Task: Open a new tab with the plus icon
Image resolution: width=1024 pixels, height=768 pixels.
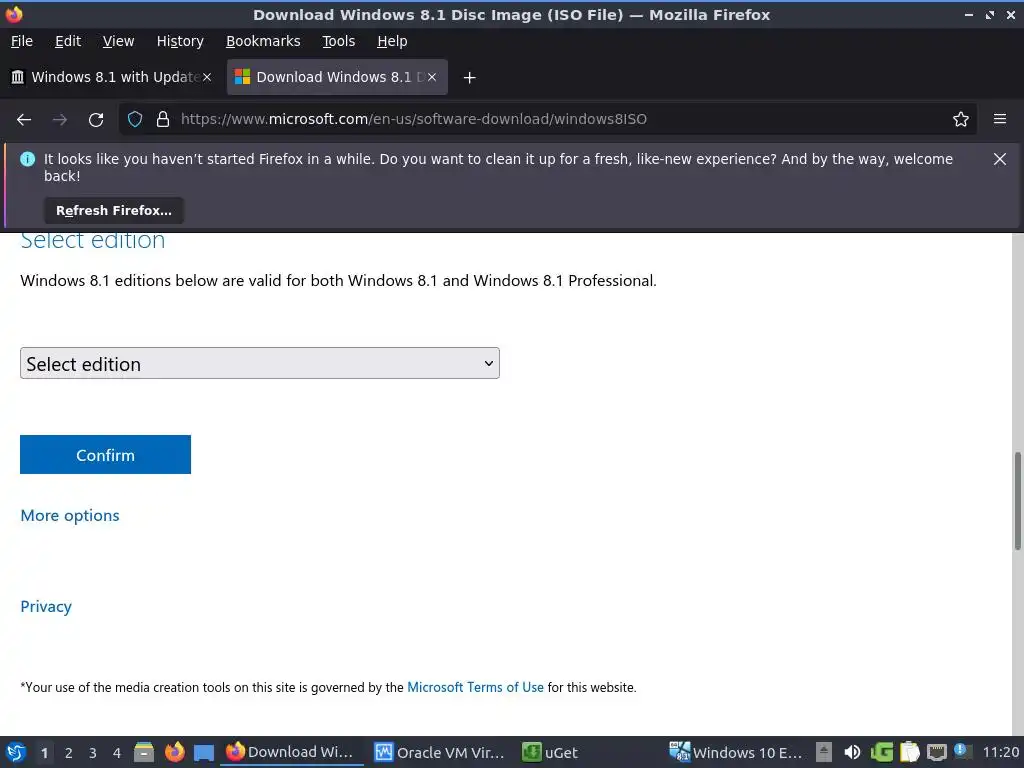Action: (469, 78)
